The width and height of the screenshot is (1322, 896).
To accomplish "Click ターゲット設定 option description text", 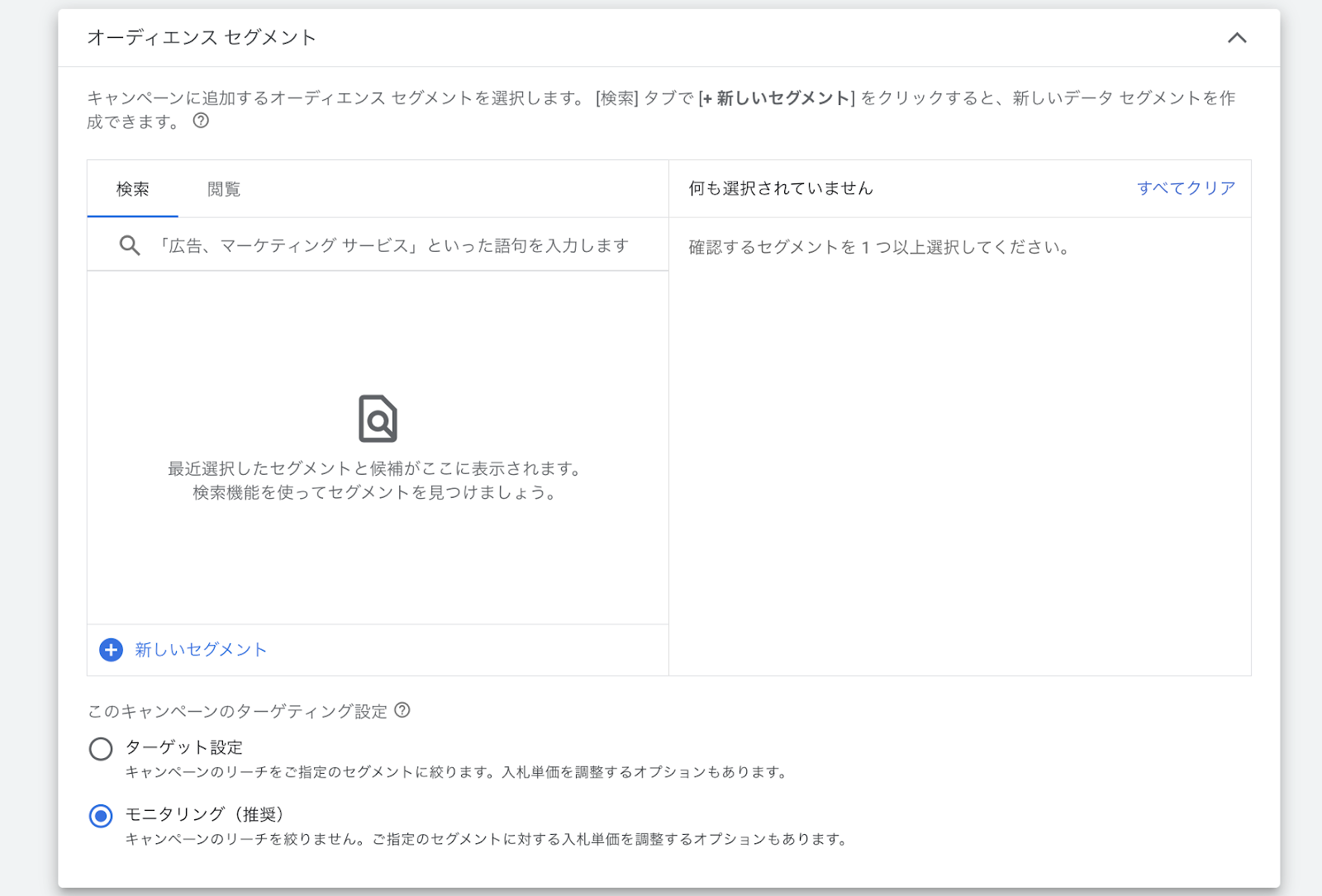I will click(457, 772).
